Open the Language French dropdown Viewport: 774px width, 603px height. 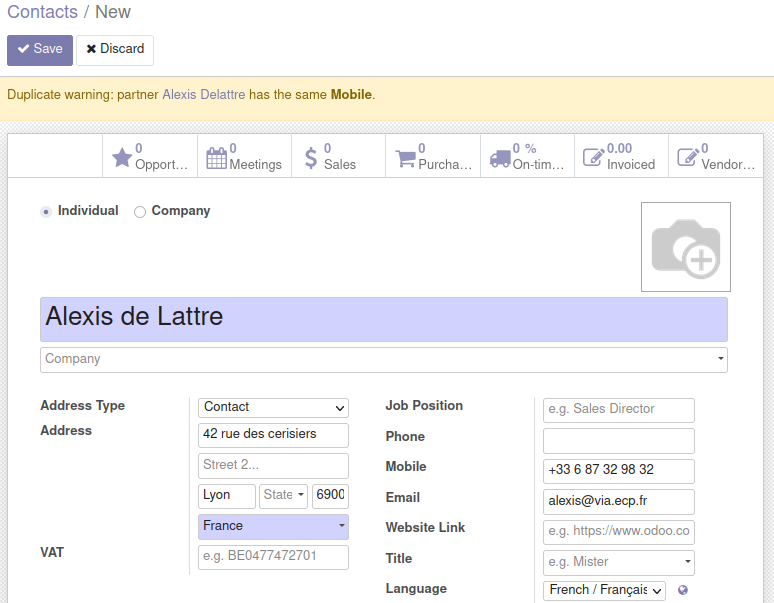click(604, 590)
